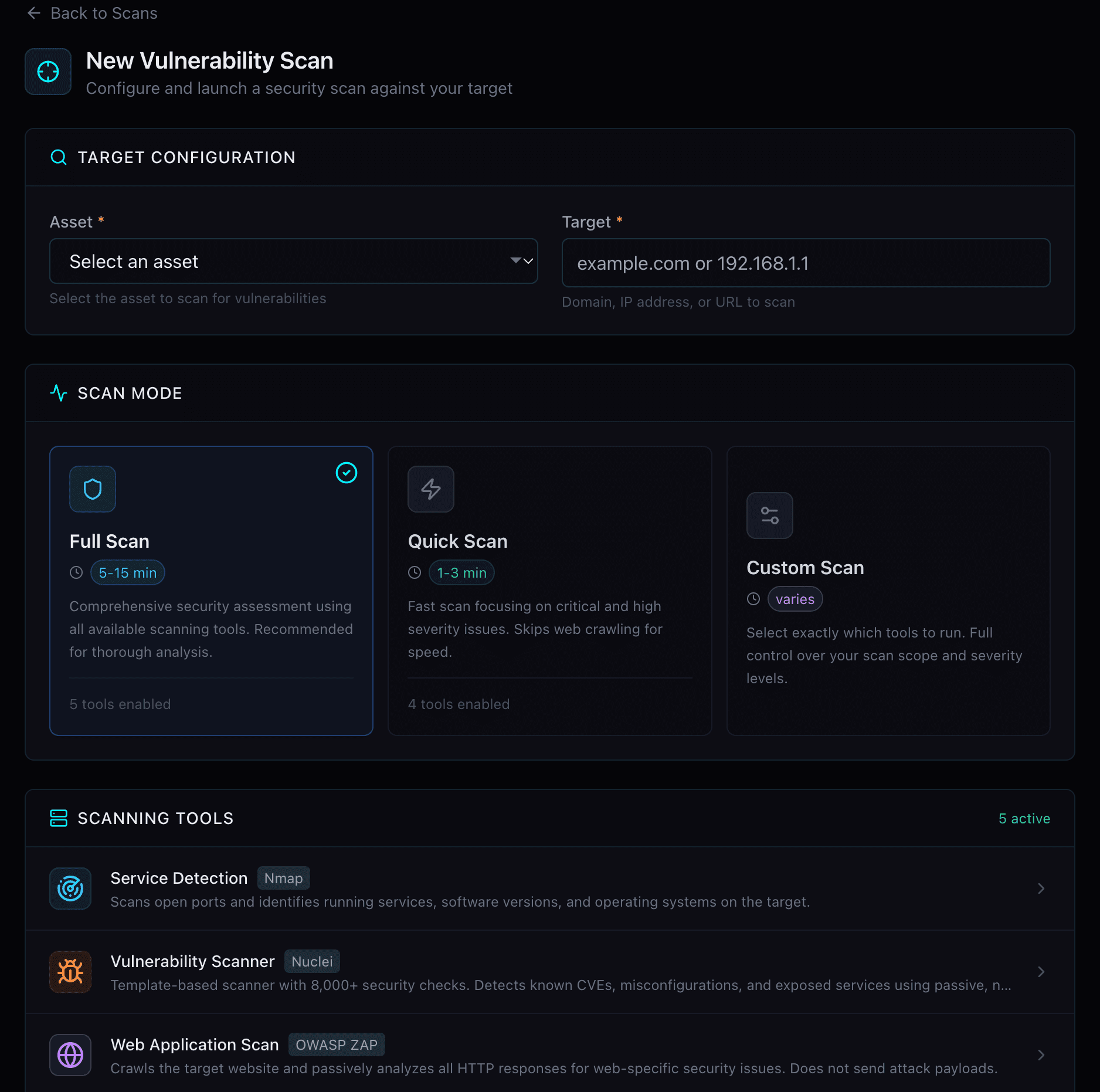The width and height of the screenshot is (1100, 1092).
Task: Click the shield icon on Full Scan card
Action: pyautogui.click(x=92, y=489)
